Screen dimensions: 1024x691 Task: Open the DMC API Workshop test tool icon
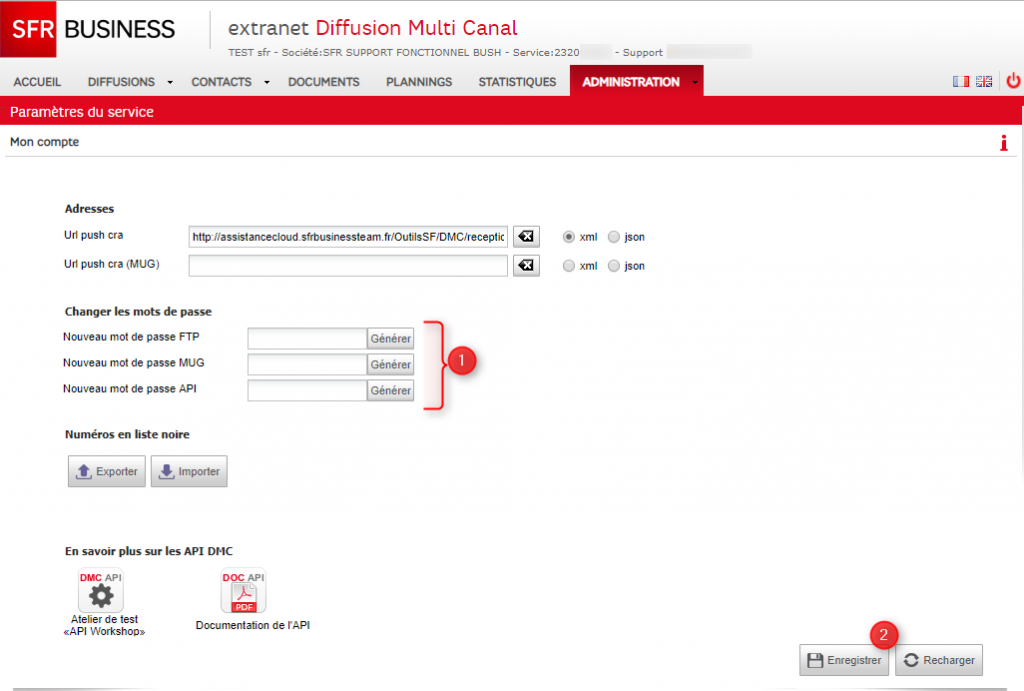[x=101, y=590]
